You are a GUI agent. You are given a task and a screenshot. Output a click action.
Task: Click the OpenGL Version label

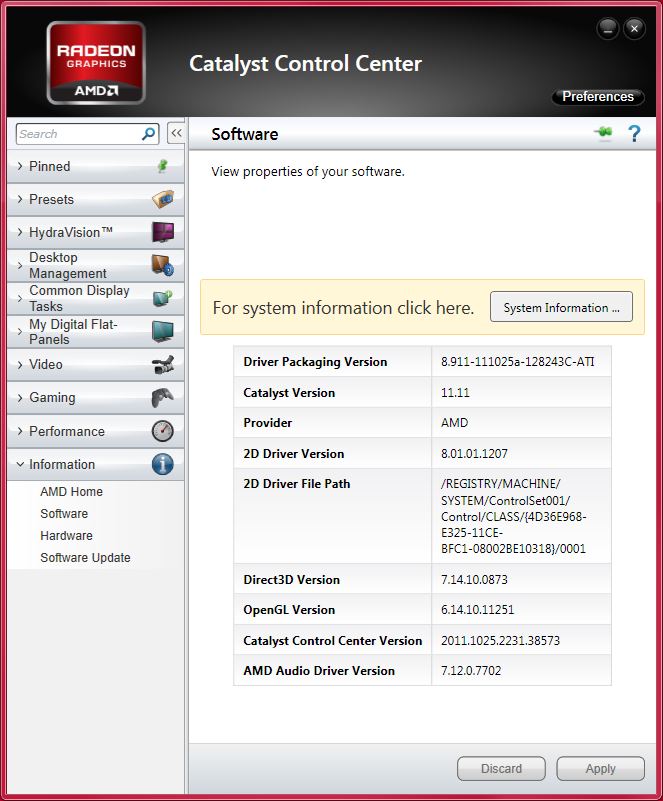[289, 610]
